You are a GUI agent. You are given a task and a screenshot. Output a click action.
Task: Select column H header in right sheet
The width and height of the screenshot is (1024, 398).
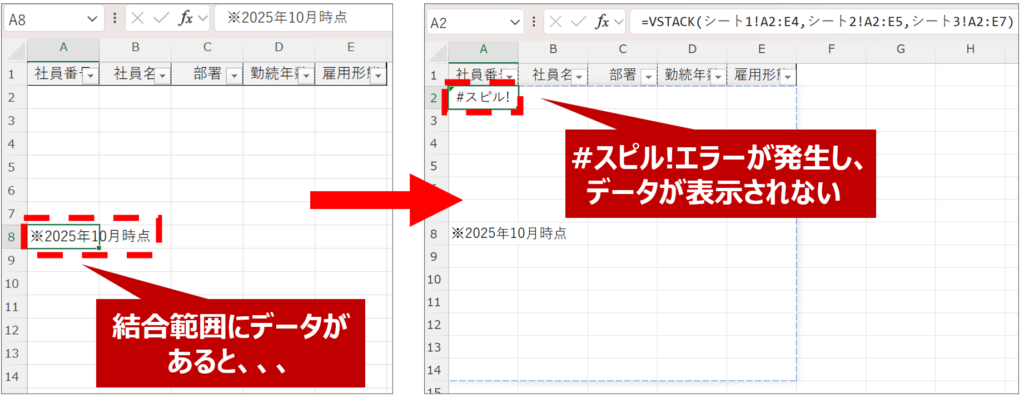click(x=970, y=49)
